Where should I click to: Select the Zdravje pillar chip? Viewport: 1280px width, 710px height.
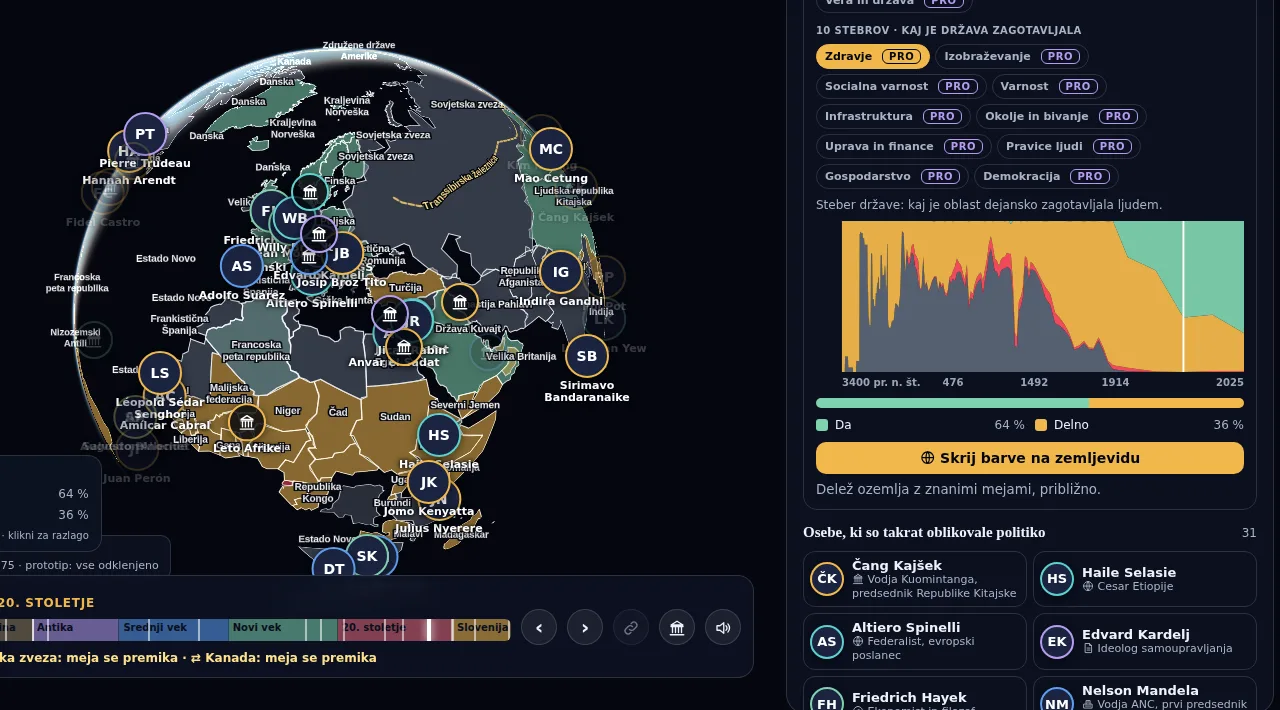tap(873, 57)
